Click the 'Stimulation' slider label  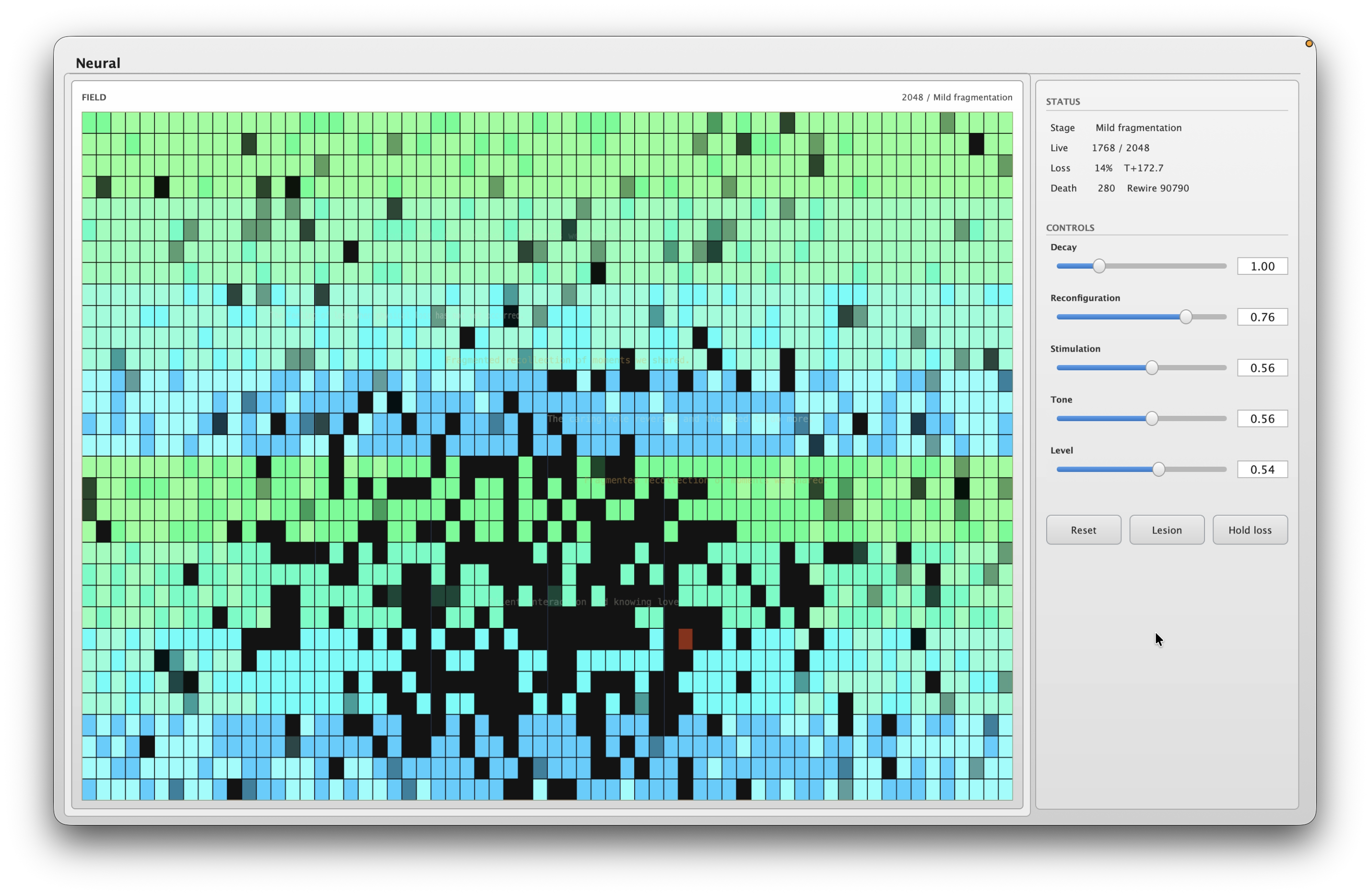pyautogui.click(x=1075, y=349)
